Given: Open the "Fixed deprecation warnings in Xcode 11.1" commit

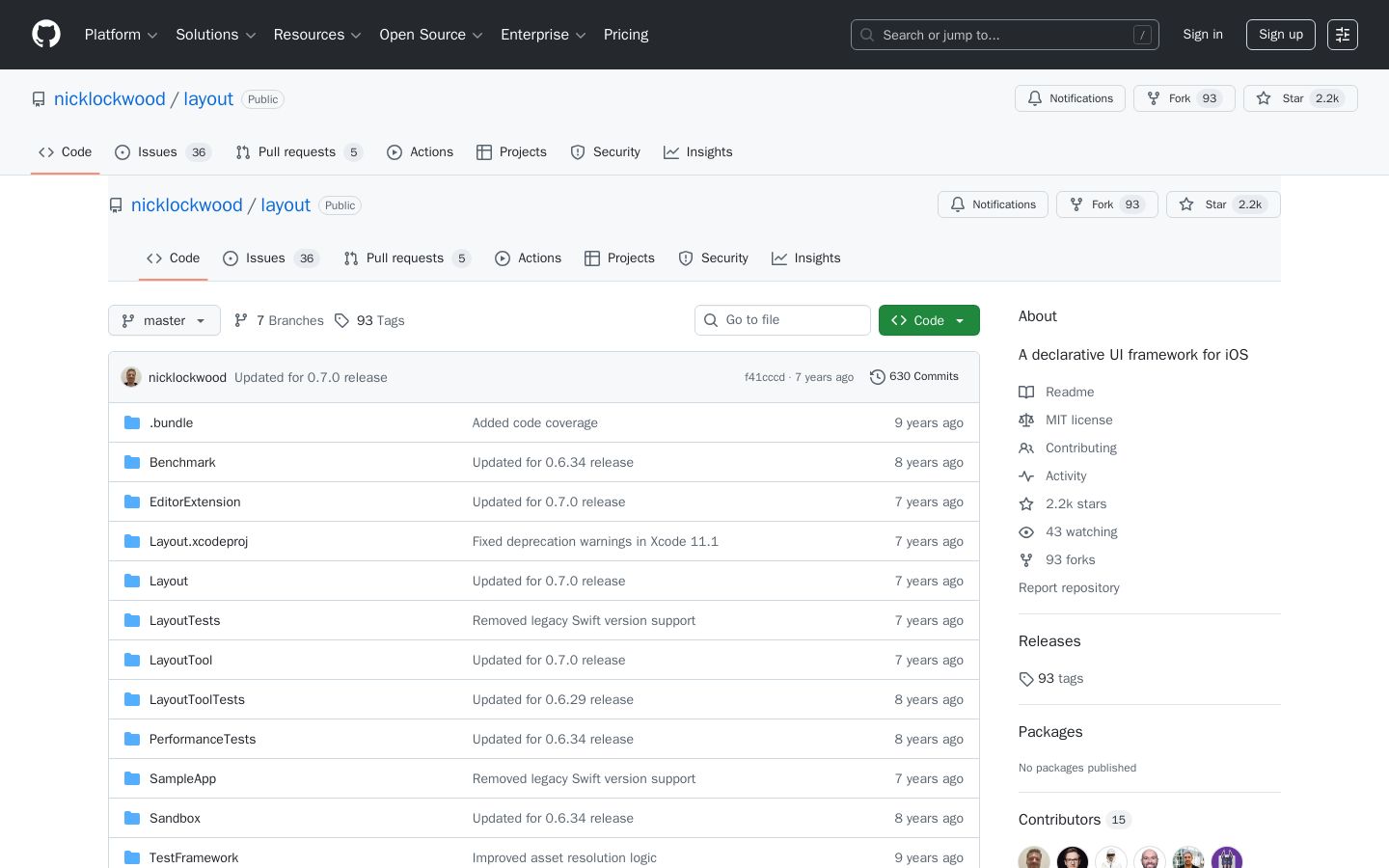Looking at the screenshot, I should pyautogui.click(x=595, y=541).
